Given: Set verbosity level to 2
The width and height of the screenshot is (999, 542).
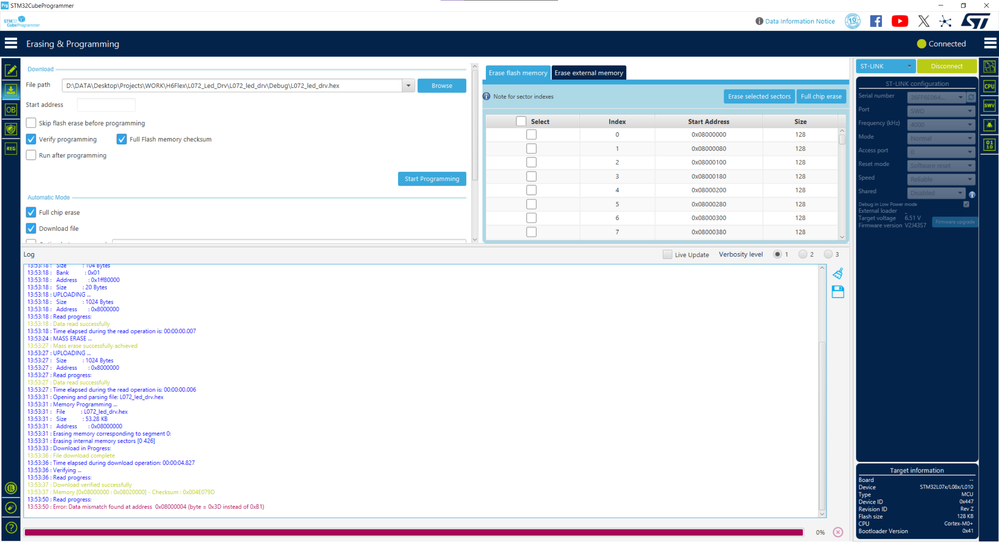Looking at the screenshot, I should click(803, 254).
